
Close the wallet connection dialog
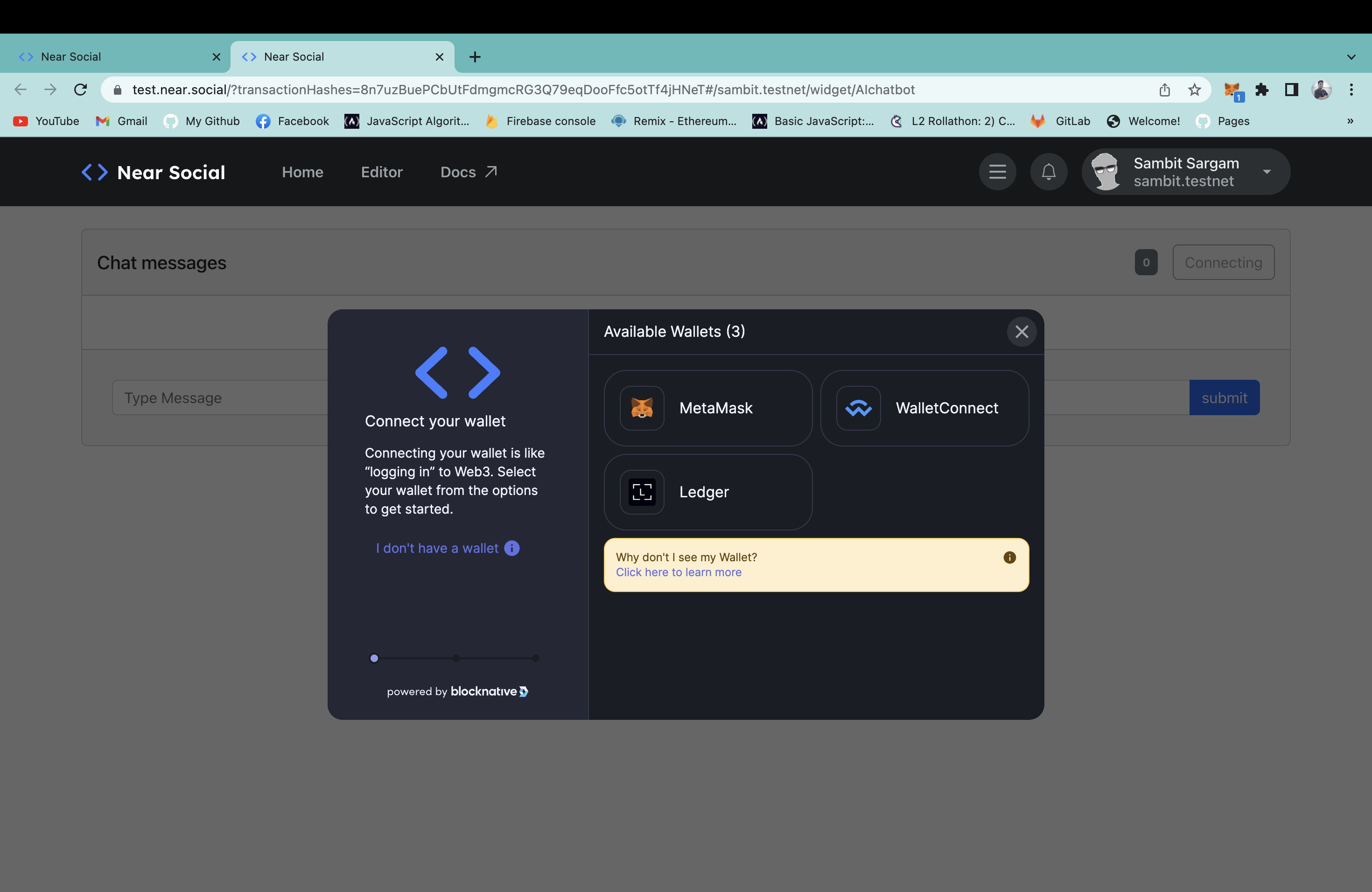click(1022, 332)
